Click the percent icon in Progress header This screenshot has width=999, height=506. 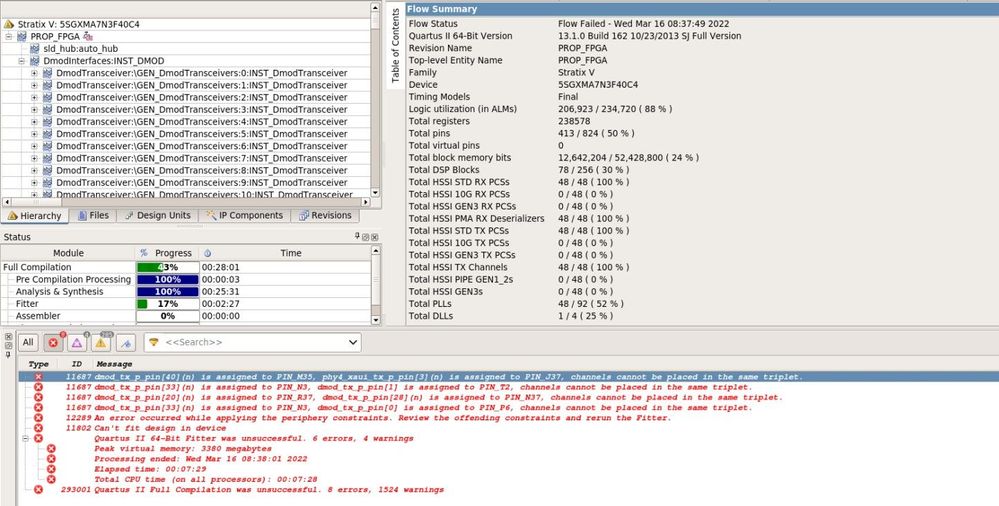point(143,253)
